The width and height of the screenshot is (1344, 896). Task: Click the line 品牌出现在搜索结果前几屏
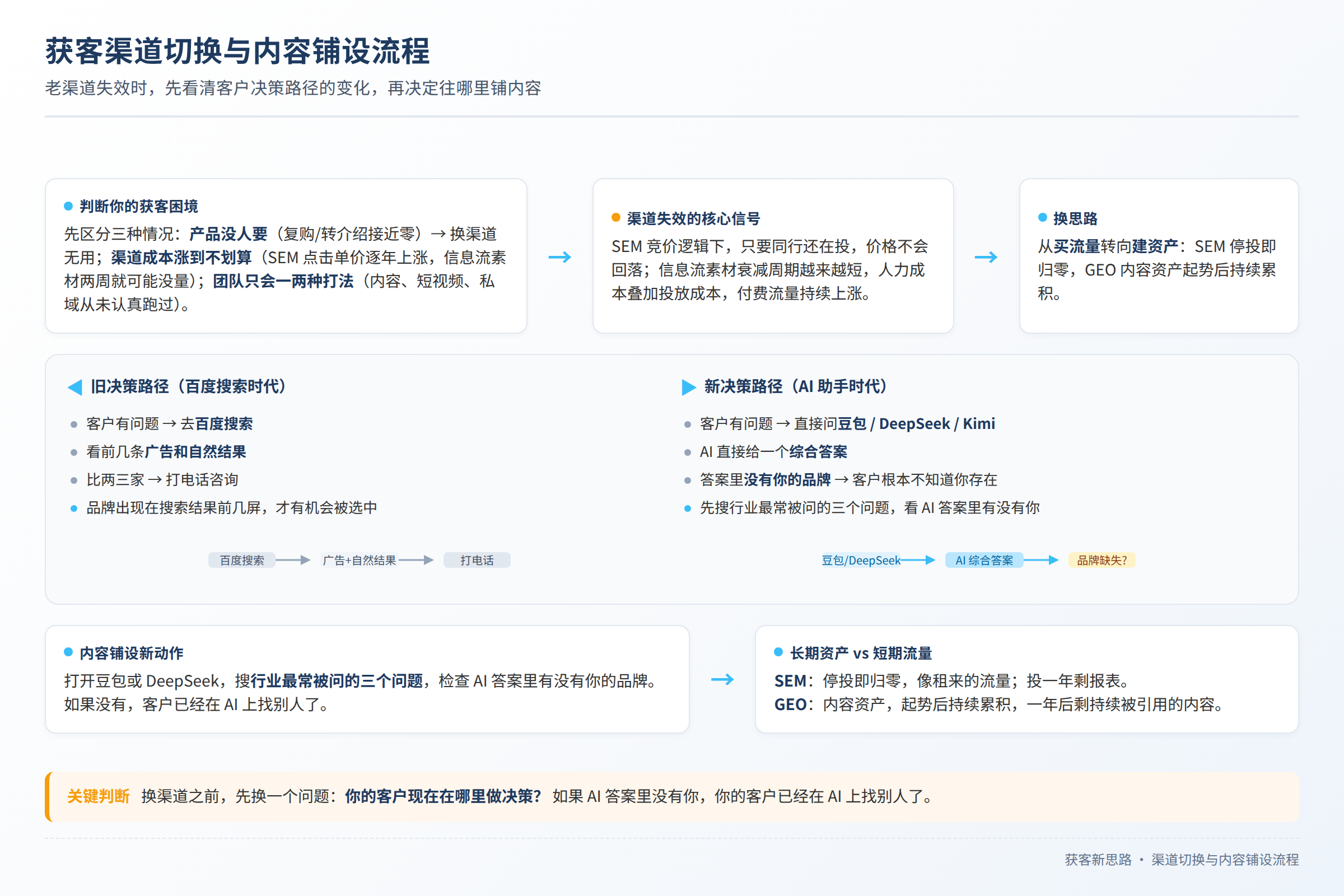231,507
